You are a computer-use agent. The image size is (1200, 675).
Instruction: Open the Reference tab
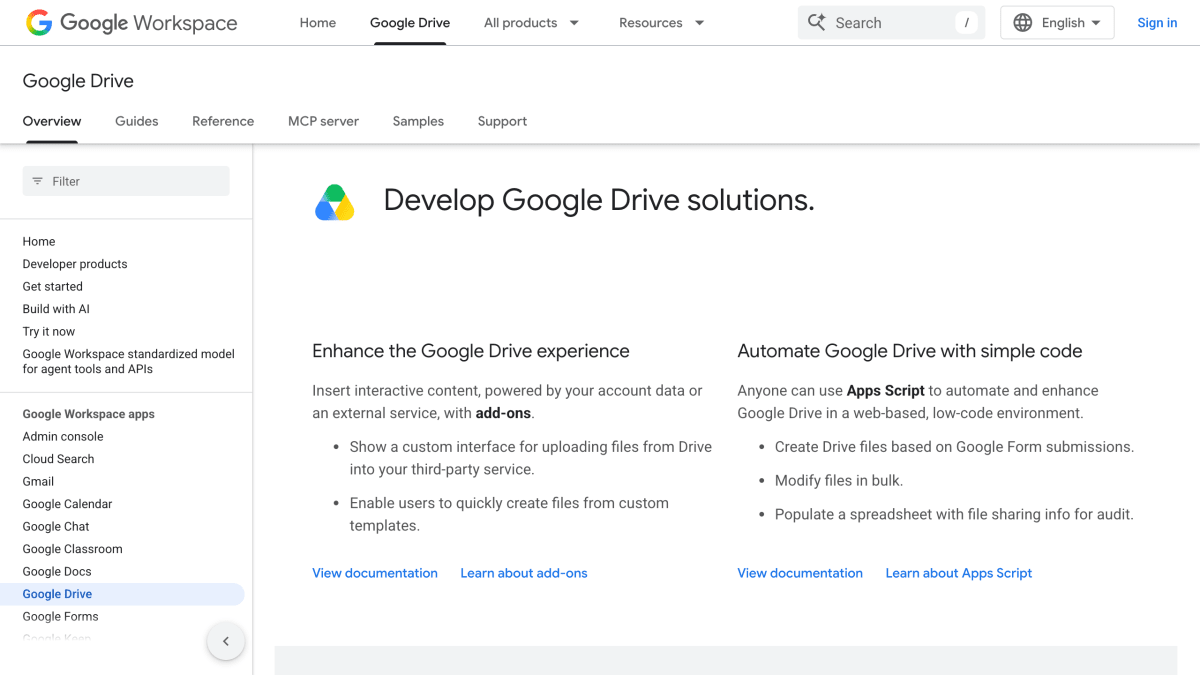pyautogui.click(x=223, y=121)
